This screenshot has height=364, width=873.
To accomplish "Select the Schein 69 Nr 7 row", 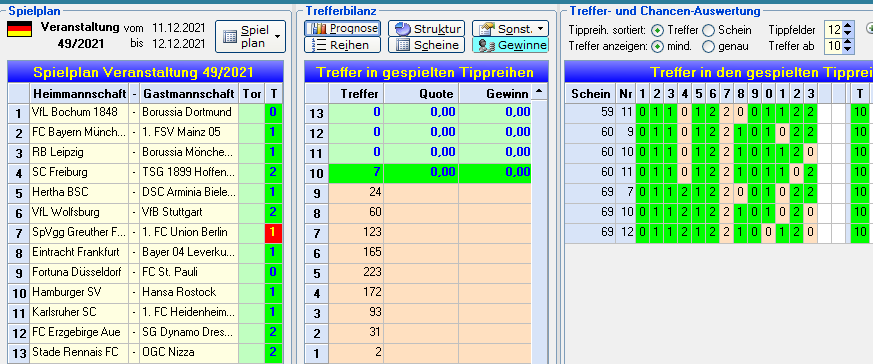I will pos(719,194).
